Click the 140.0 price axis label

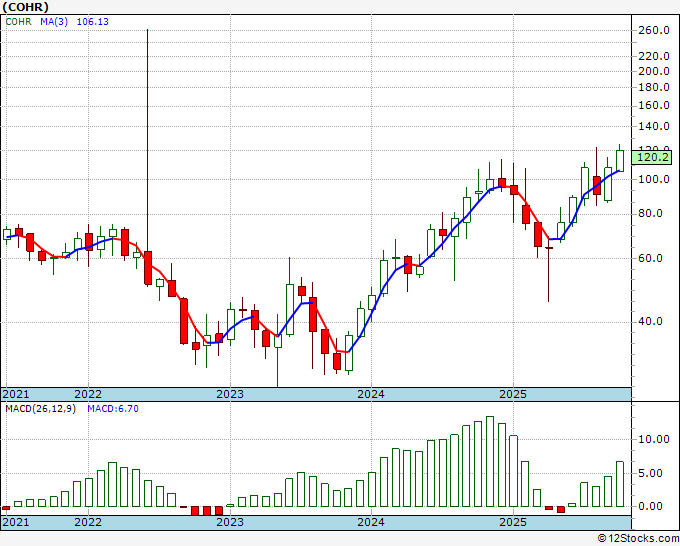[654, 126]
